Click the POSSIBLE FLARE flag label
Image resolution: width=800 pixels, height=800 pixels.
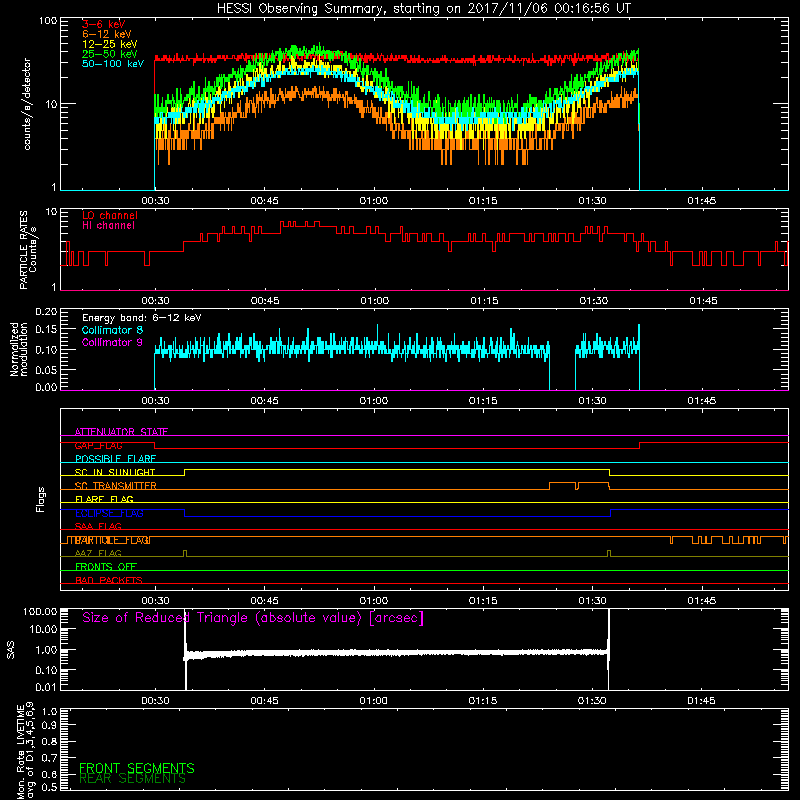click(x=115, y=459)
